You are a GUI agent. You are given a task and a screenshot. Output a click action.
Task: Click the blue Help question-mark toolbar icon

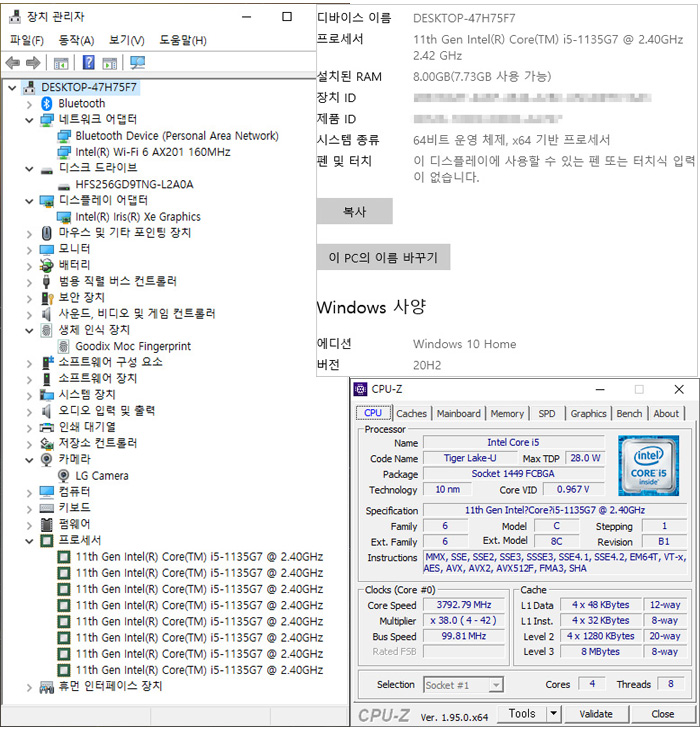(x=88, y=62)
